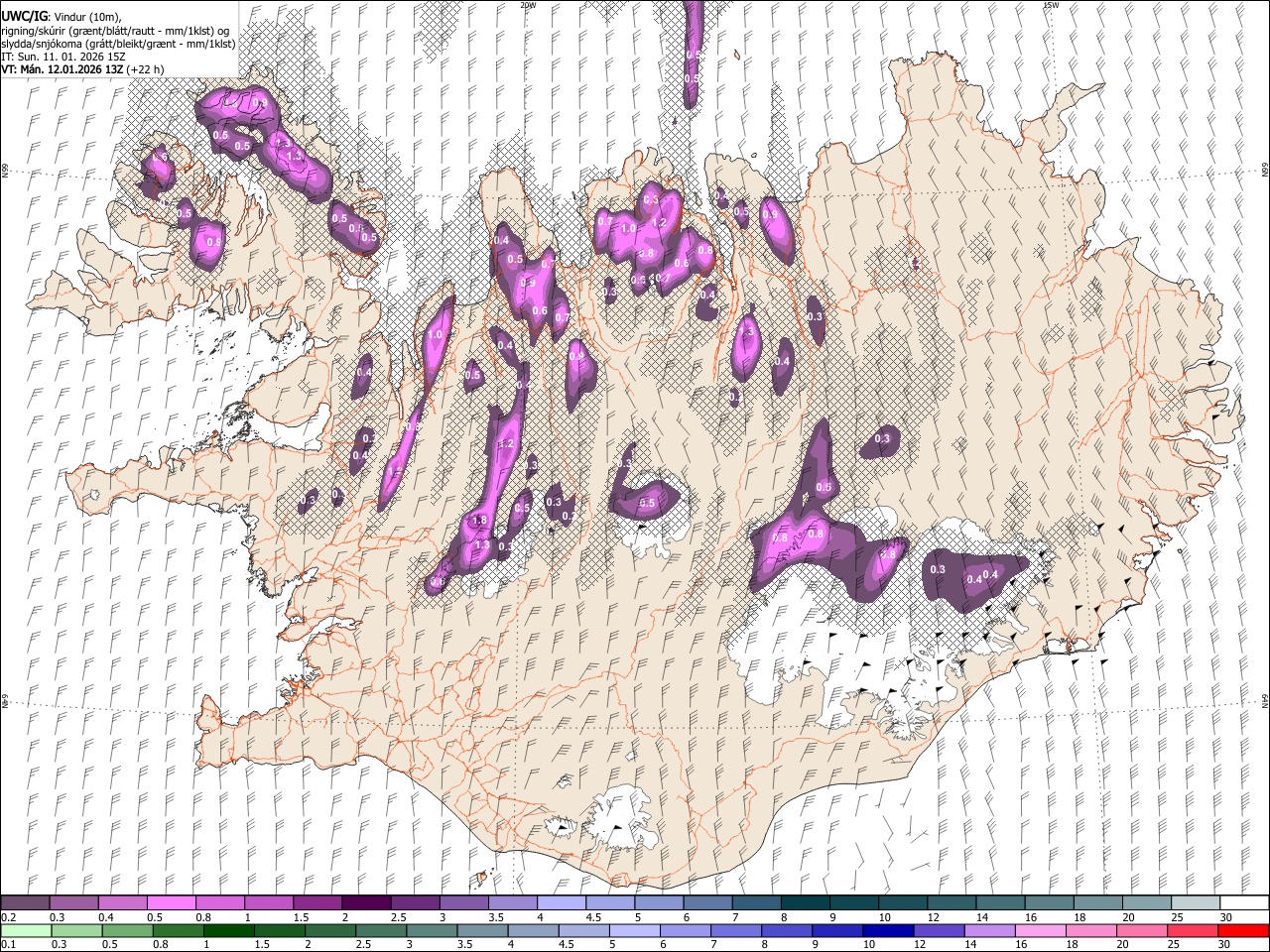This screenshot has width=1270, height=952.
Task: Click the dark teal swatch at 8 in snow scale
Action: tap(804, 902)
